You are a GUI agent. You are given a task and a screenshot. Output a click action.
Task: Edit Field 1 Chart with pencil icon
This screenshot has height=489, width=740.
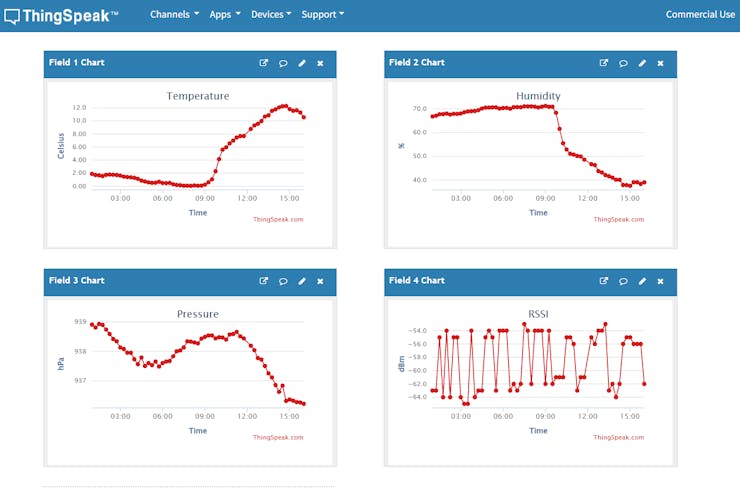[302, 63]
